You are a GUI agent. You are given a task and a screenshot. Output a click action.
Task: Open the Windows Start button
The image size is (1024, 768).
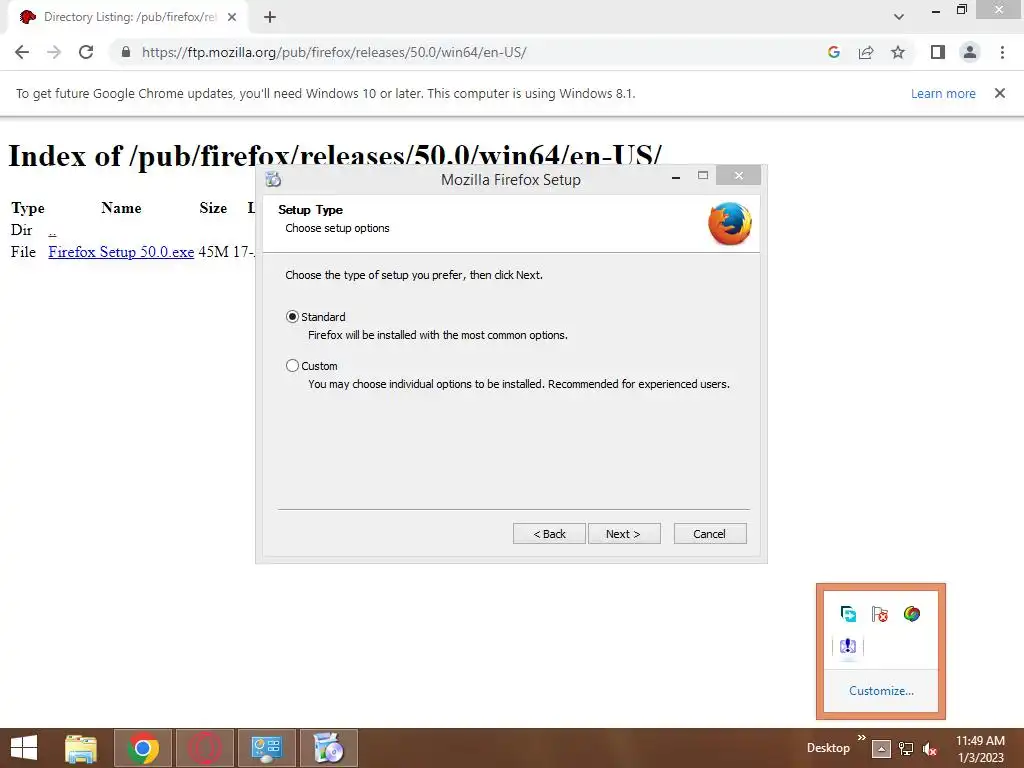point(24,748)
